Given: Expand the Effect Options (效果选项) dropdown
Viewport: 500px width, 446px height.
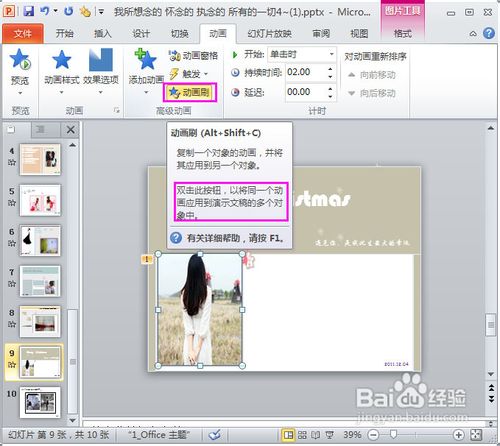Looking at the screenshot, I should pos(101,71).
